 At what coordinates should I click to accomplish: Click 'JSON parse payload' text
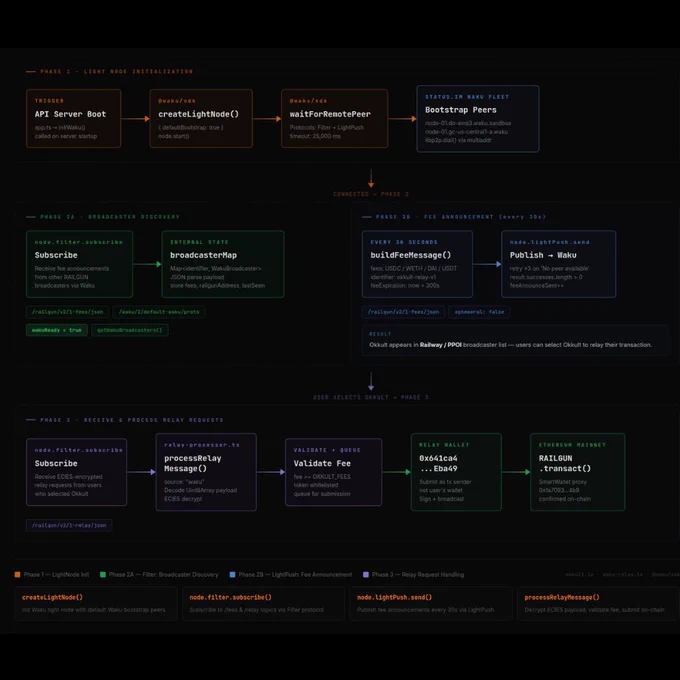[197, 277]
